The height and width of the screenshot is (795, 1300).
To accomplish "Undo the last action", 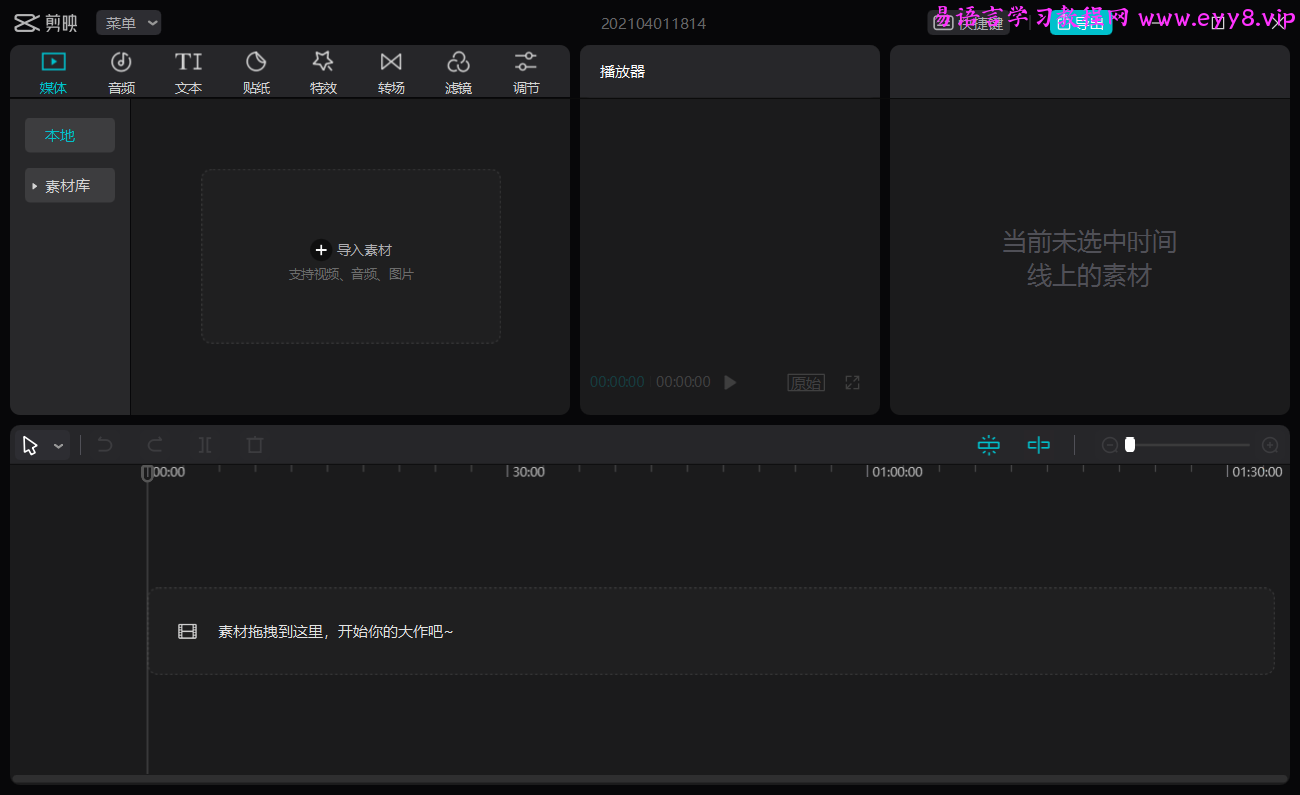I will tap(105, 445).
